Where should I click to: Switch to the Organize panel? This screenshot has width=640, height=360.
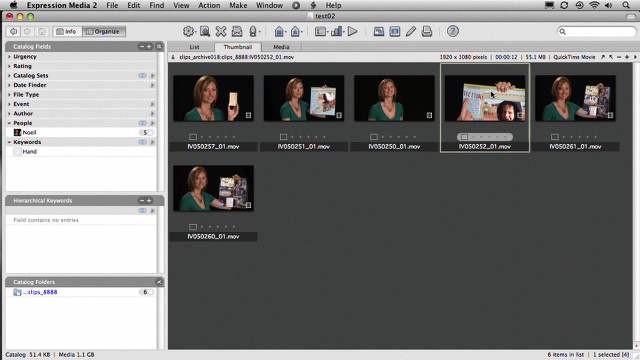(104, 31)
